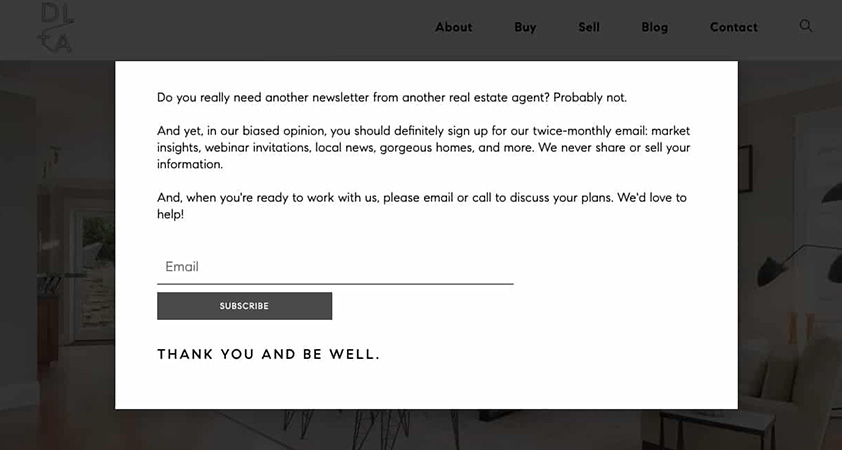Click the paragraph about twice-monthly email
Viewport: 842px width, 450px height.
click(x=424, y=147)
